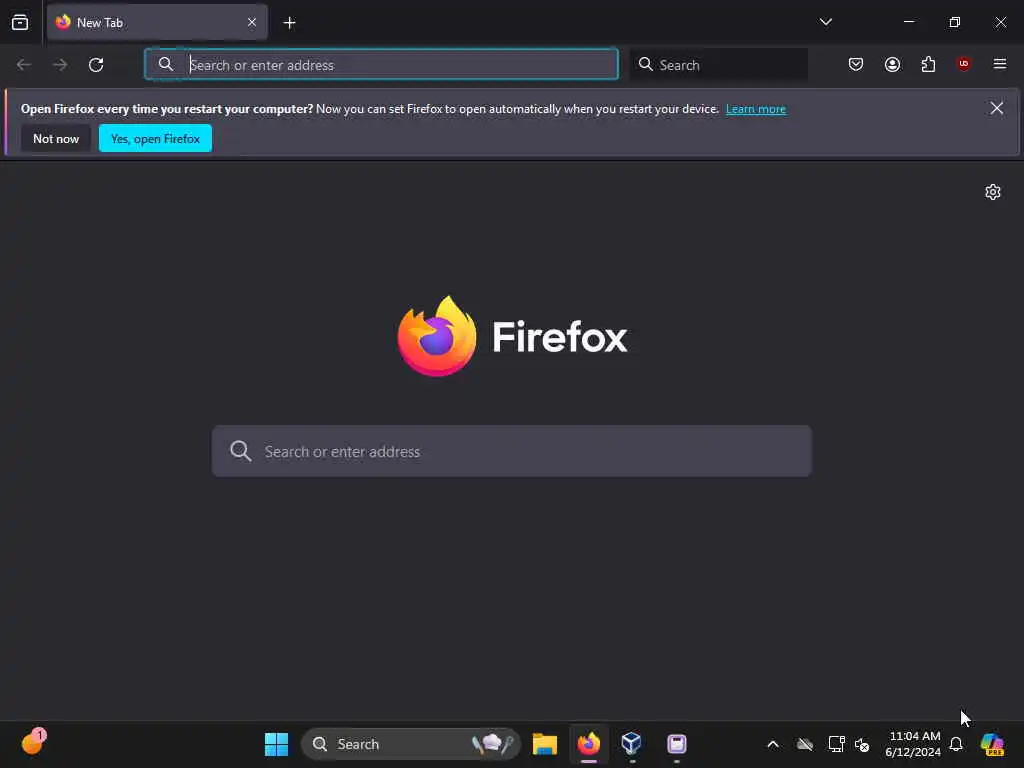The height and width of the screenshot is (768, 1024).
Task: Open the purple app taskbar icon
Action: (x=677, y=744)
